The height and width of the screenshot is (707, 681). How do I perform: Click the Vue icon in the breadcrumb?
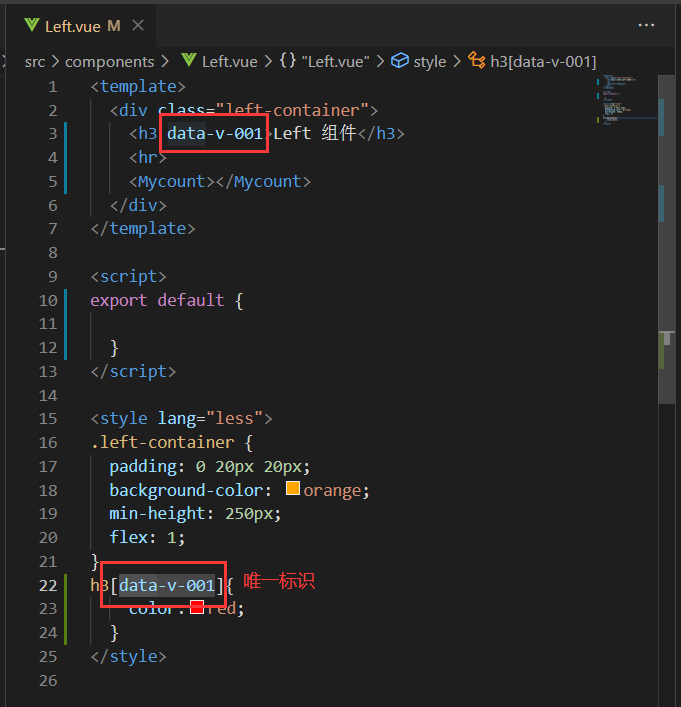point(189,60)
